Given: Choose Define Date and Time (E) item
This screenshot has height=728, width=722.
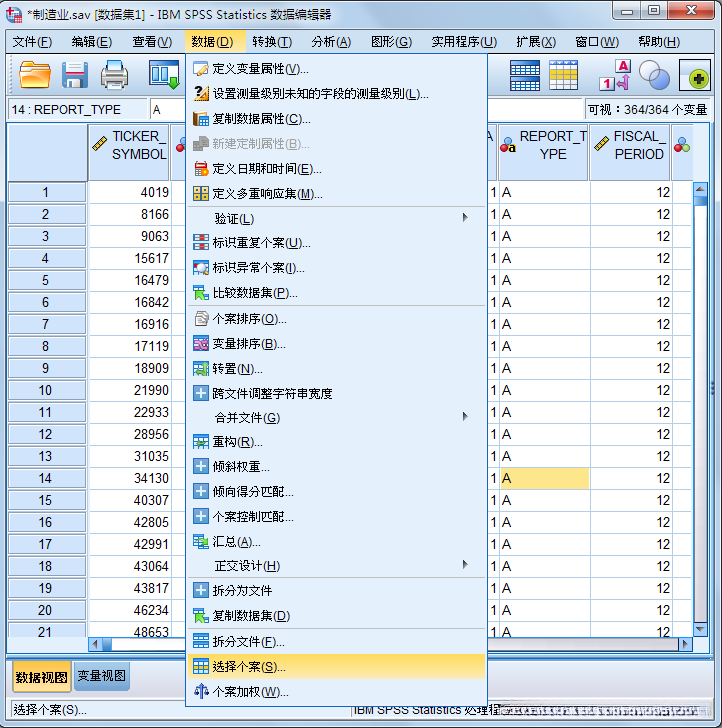Looking at the screenshot, I should point(336,169).
